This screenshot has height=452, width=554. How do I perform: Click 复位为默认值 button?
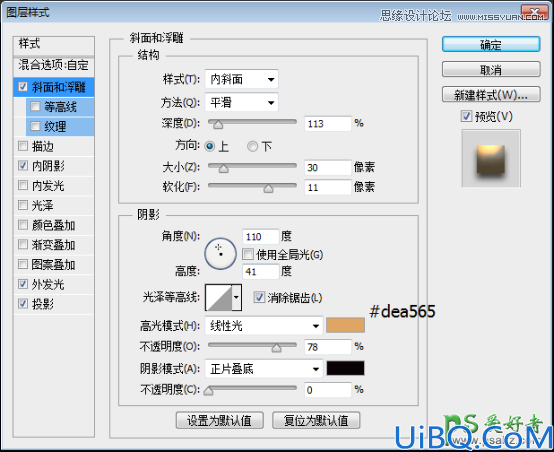pyautogui.click(x=316, y=421)
